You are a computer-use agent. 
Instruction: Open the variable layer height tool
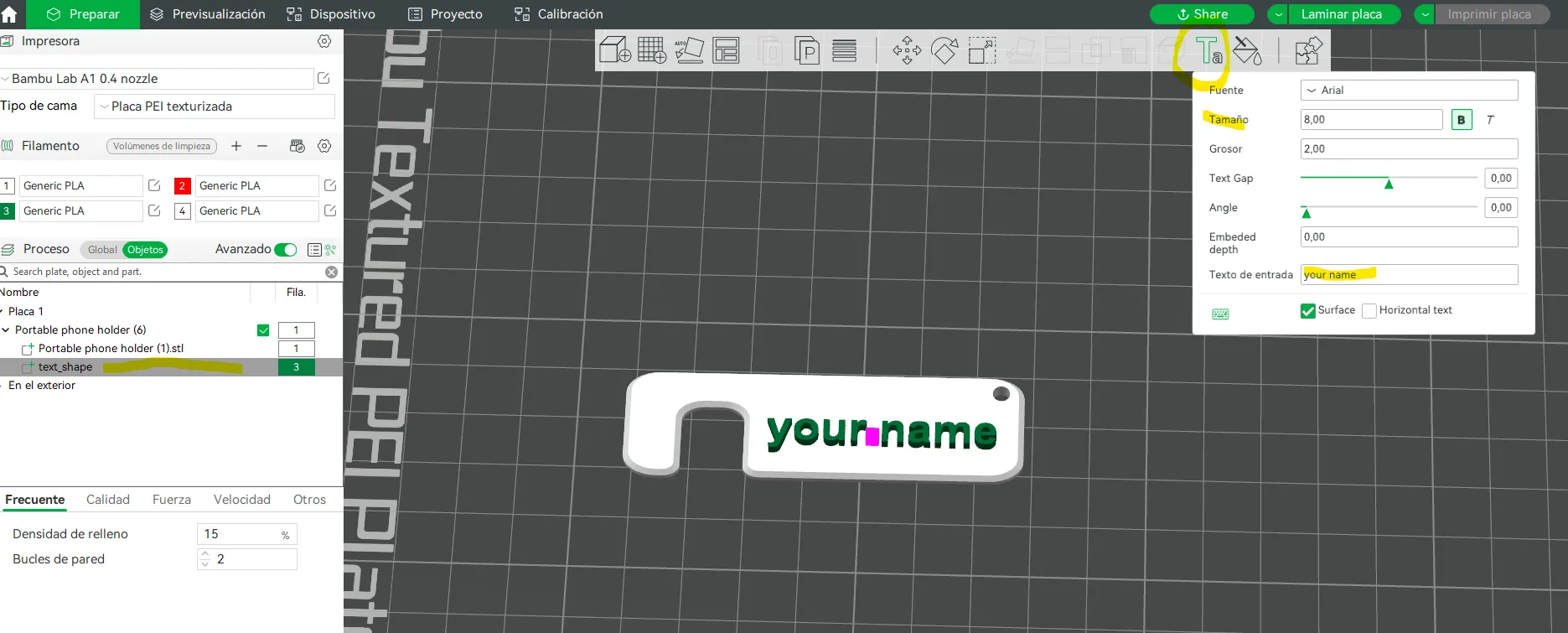pos(844,51)
